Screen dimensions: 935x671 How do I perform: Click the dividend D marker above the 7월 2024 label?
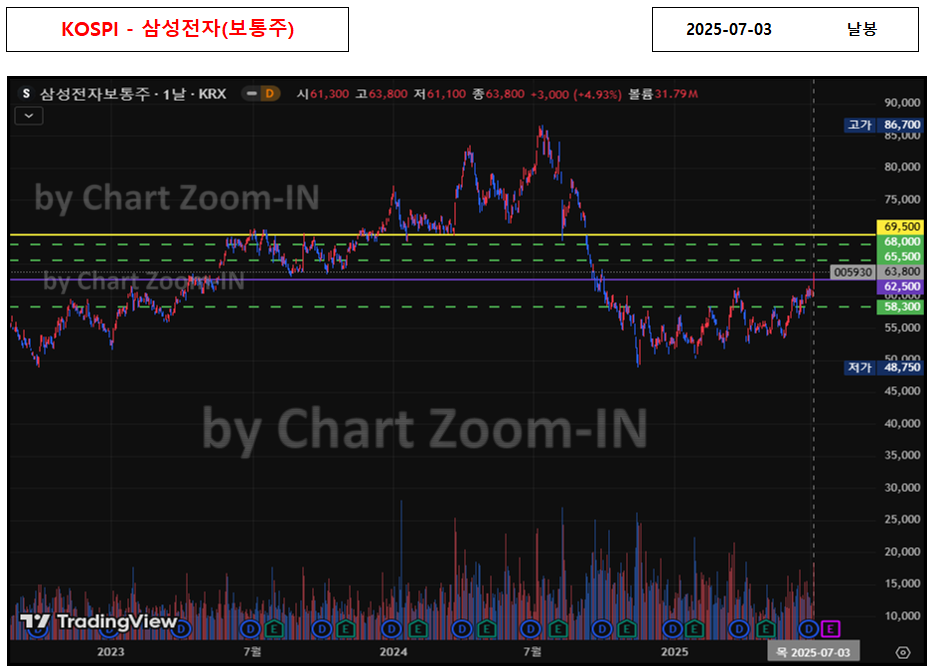[531, 629]
